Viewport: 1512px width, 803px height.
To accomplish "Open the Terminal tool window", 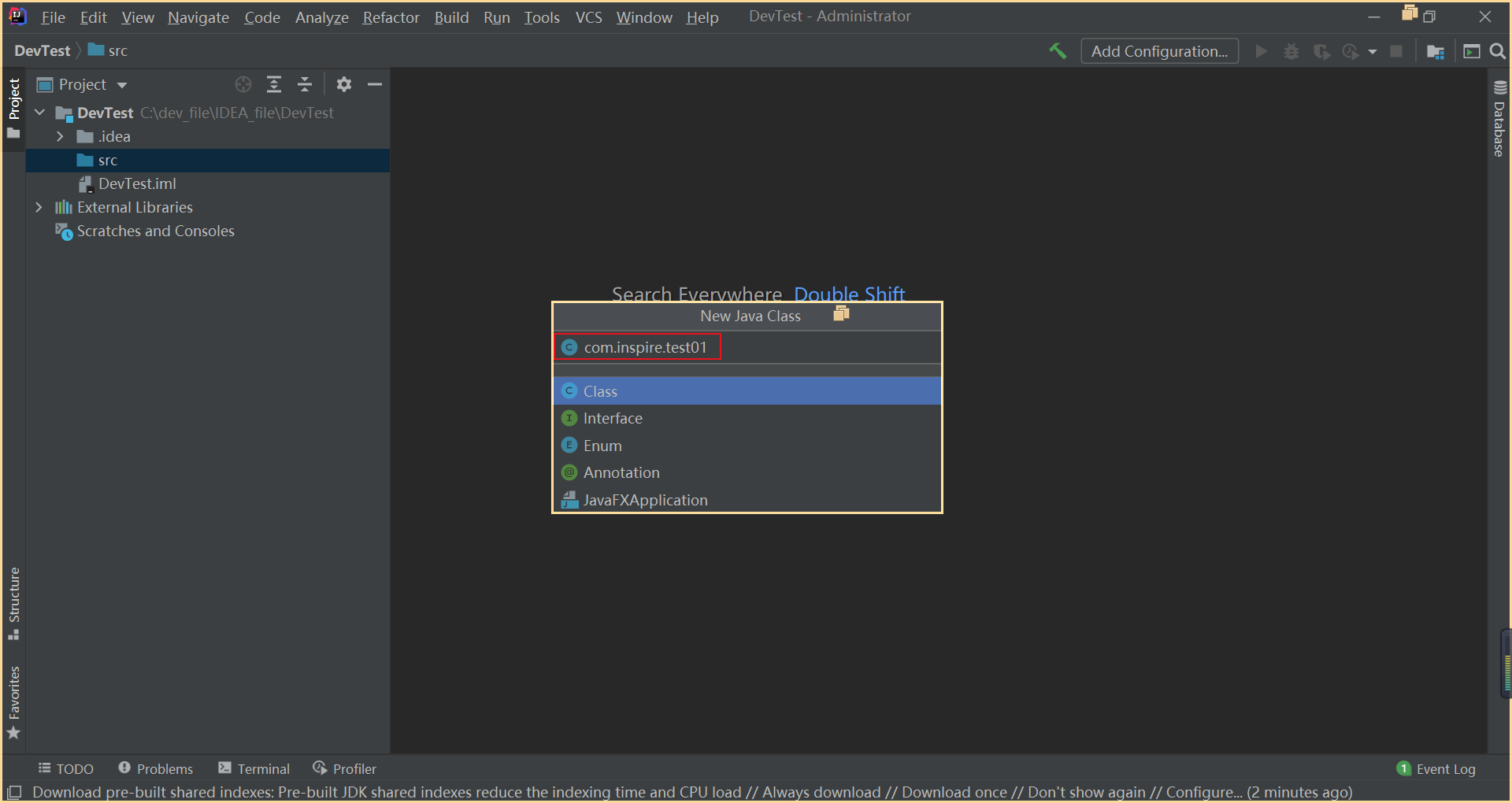I will click(254, 768).
